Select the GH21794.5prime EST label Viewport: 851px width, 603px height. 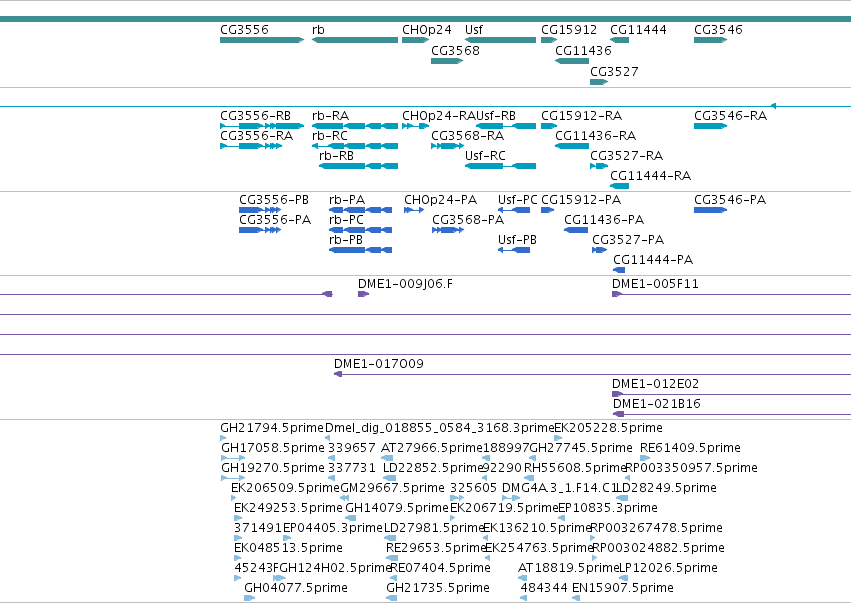click(x=272, y=428)
